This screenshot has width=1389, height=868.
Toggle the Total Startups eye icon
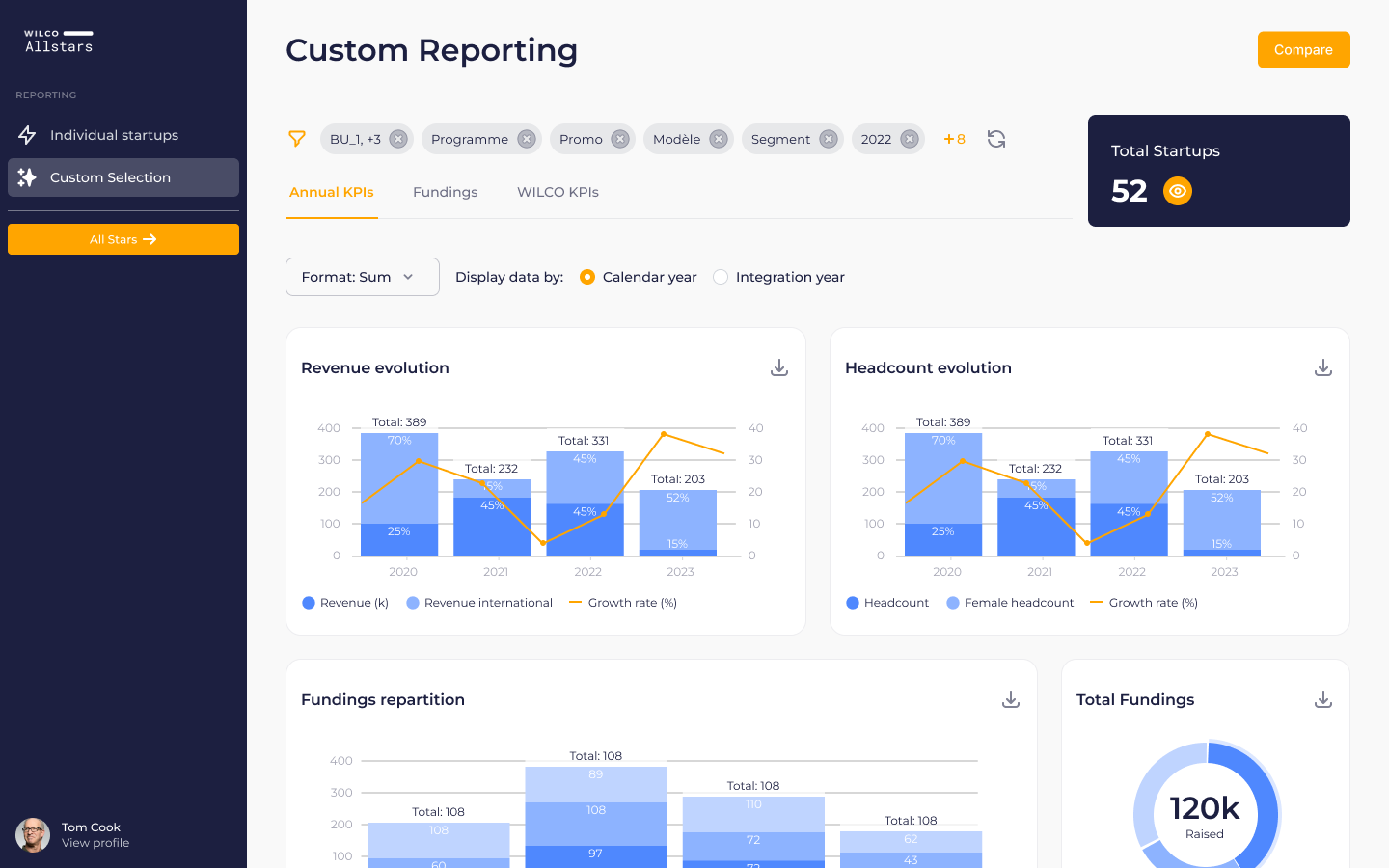tap(1178, 191)
